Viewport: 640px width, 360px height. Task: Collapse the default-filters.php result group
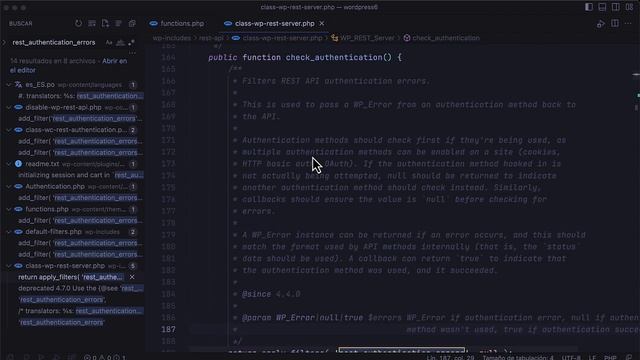click(9, 232)
